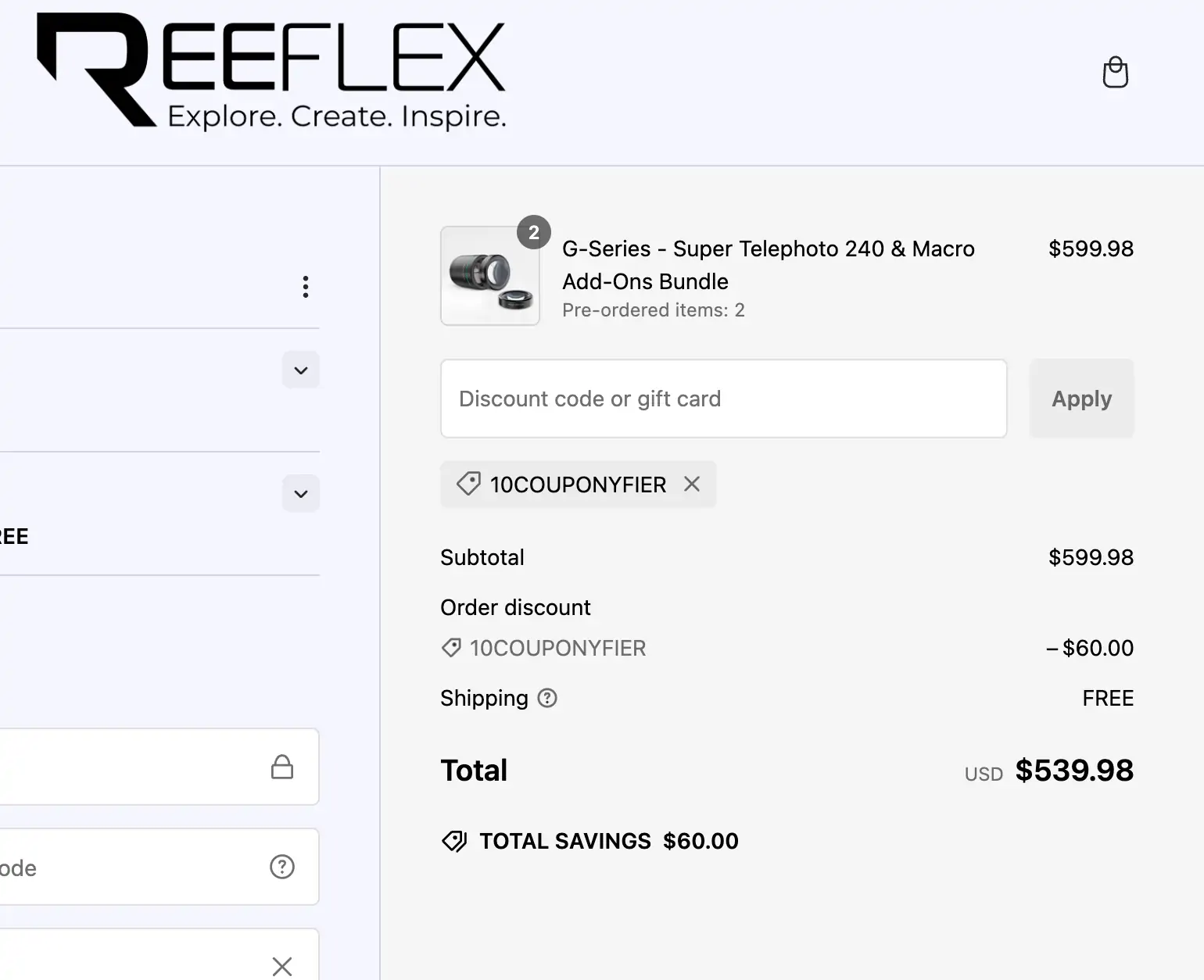Click the discount code or gift card field

[x=723, y=399]
